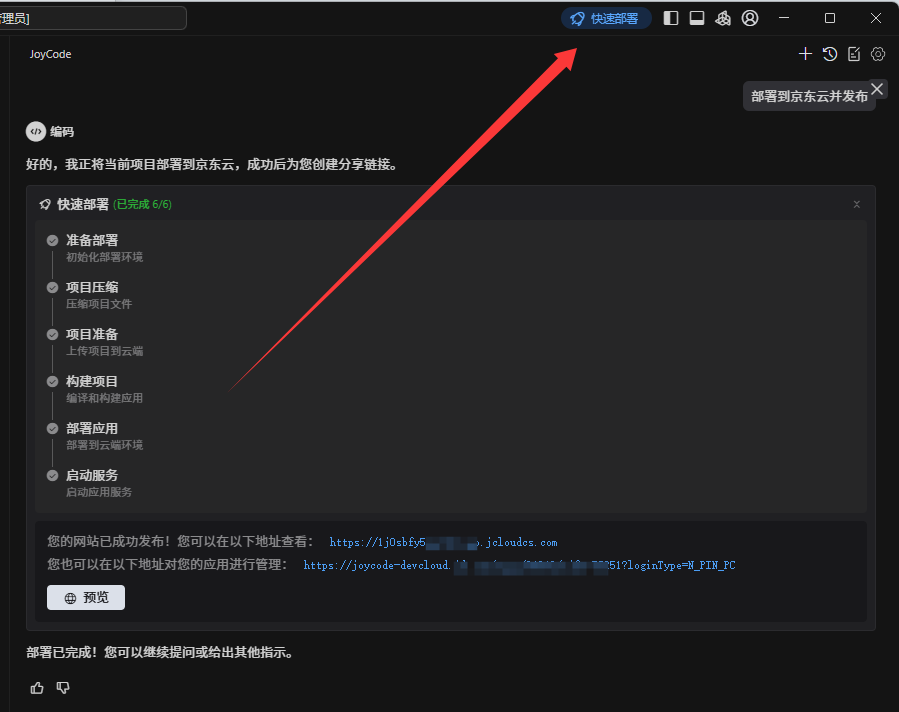Maximize the application window
Screen dimensions: 899x712
click(830, 18)
